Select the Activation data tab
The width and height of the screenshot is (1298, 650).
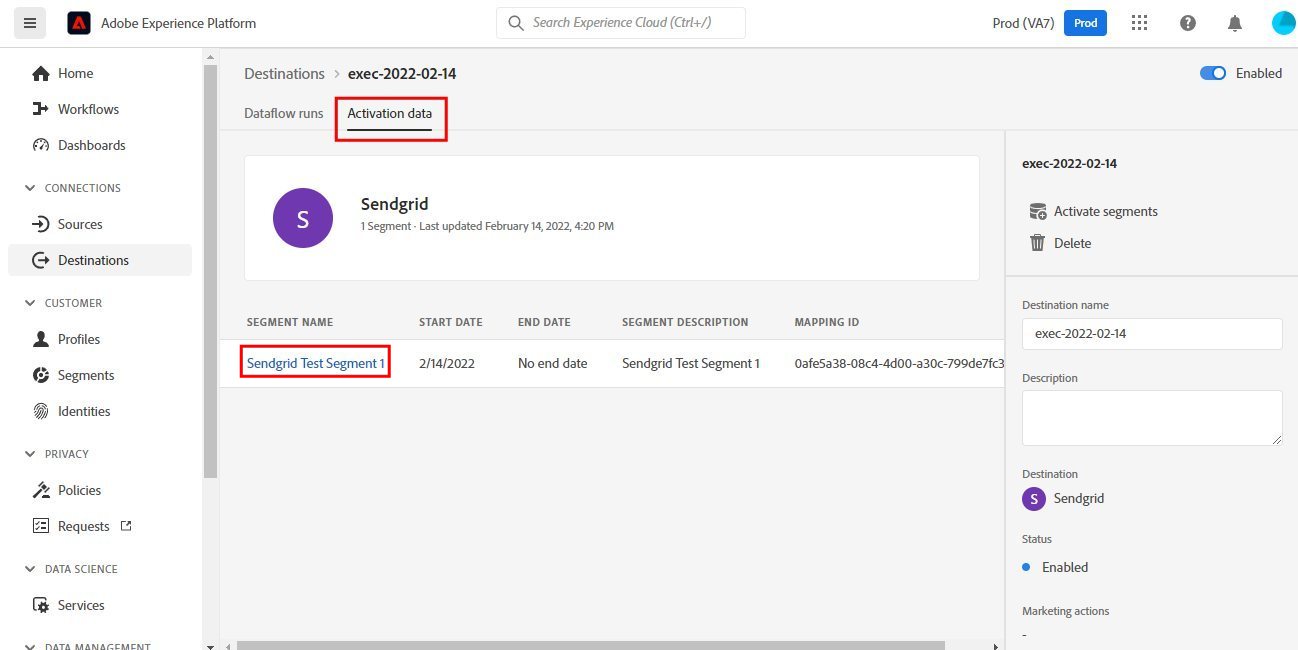[390, 113]
